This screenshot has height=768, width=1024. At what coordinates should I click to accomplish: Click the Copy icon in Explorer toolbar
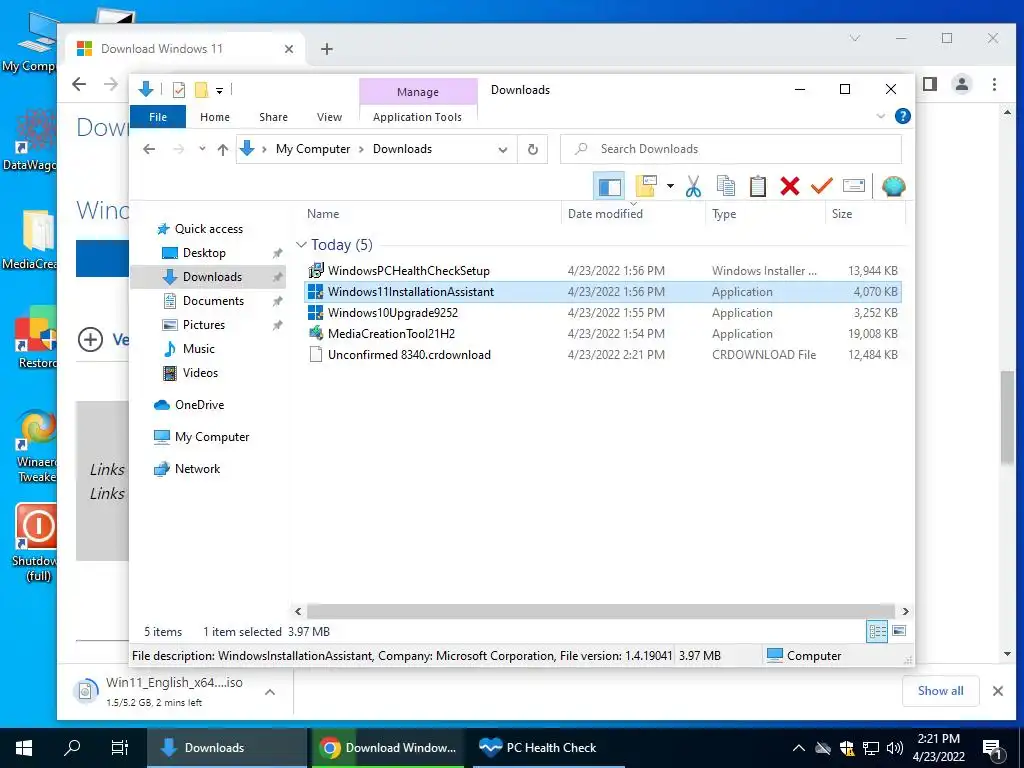coord(726,187)
